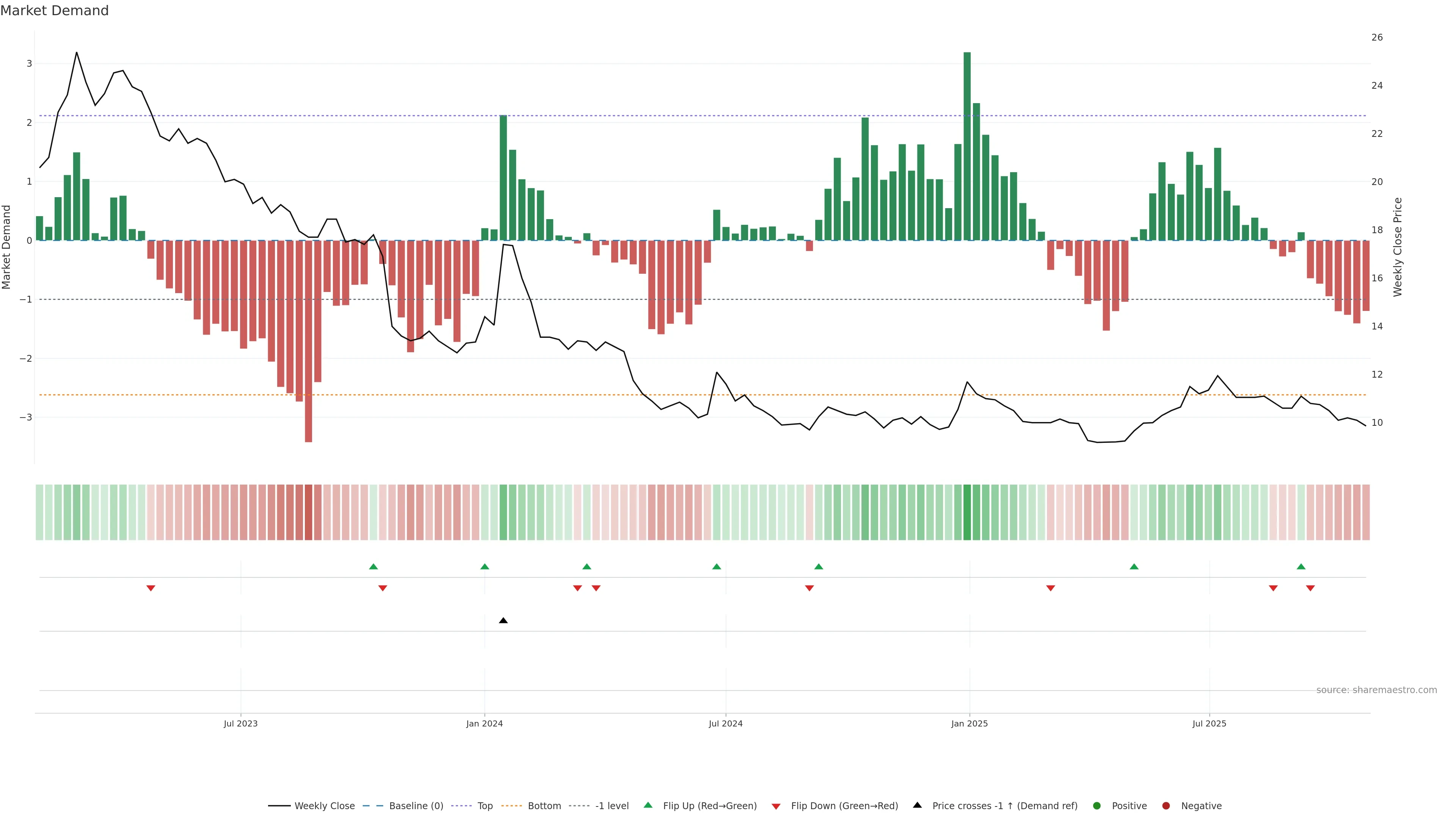
Task: Click the Market Demand chart title
Action: point(54,11)
